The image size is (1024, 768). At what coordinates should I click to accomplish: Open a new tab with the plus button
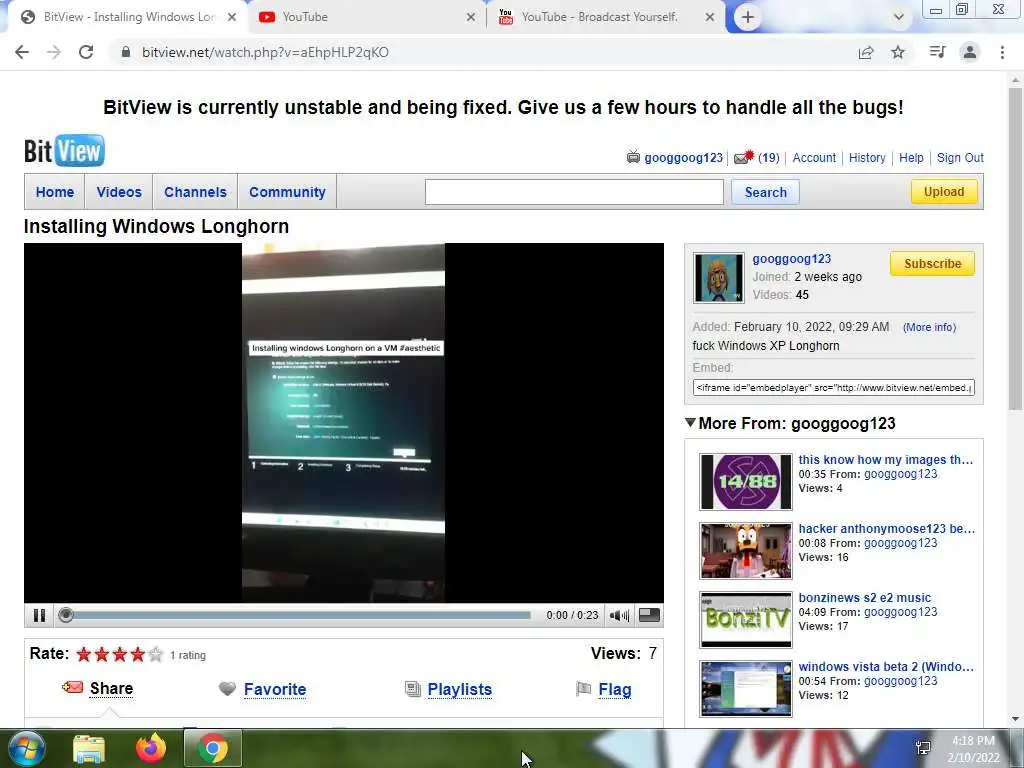[x=748, y=17]
